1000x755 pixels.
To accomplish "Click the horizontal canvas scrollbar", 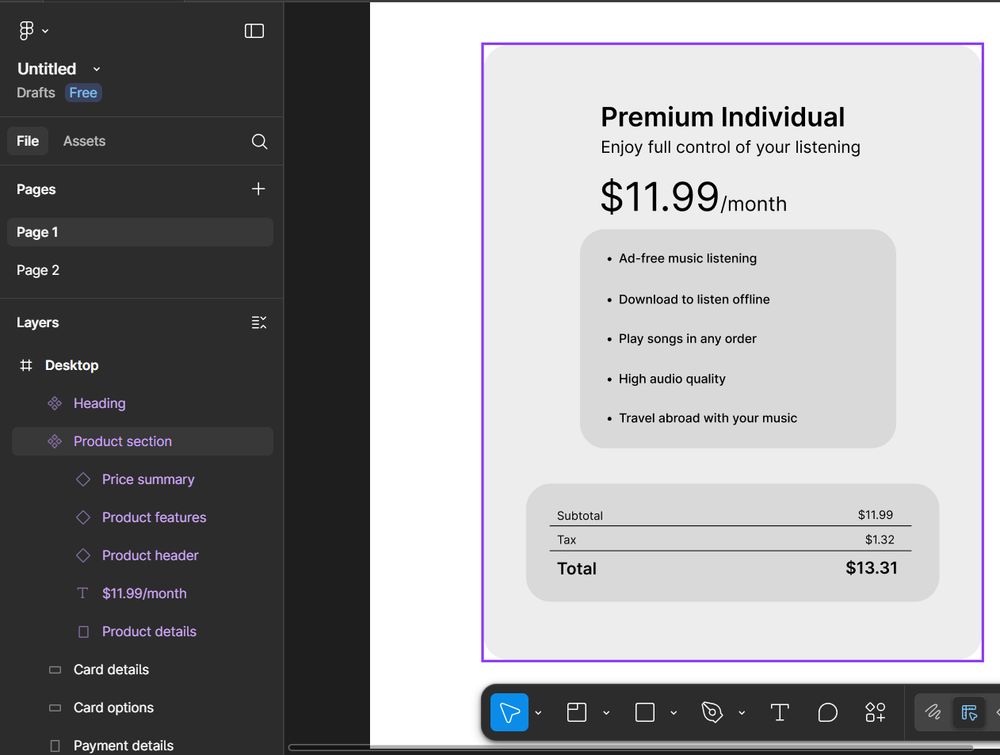I will tap(630, 747).
